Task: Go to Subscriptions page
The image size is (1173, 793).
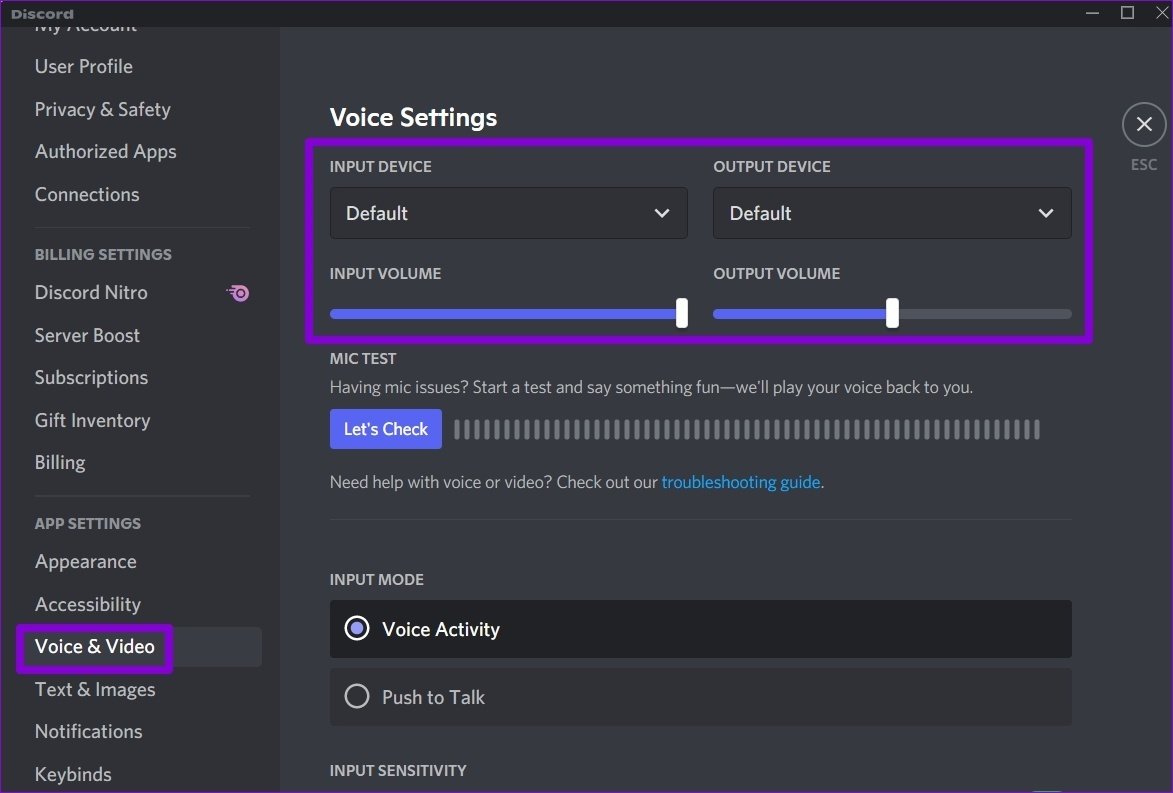Action: point(91,378)
